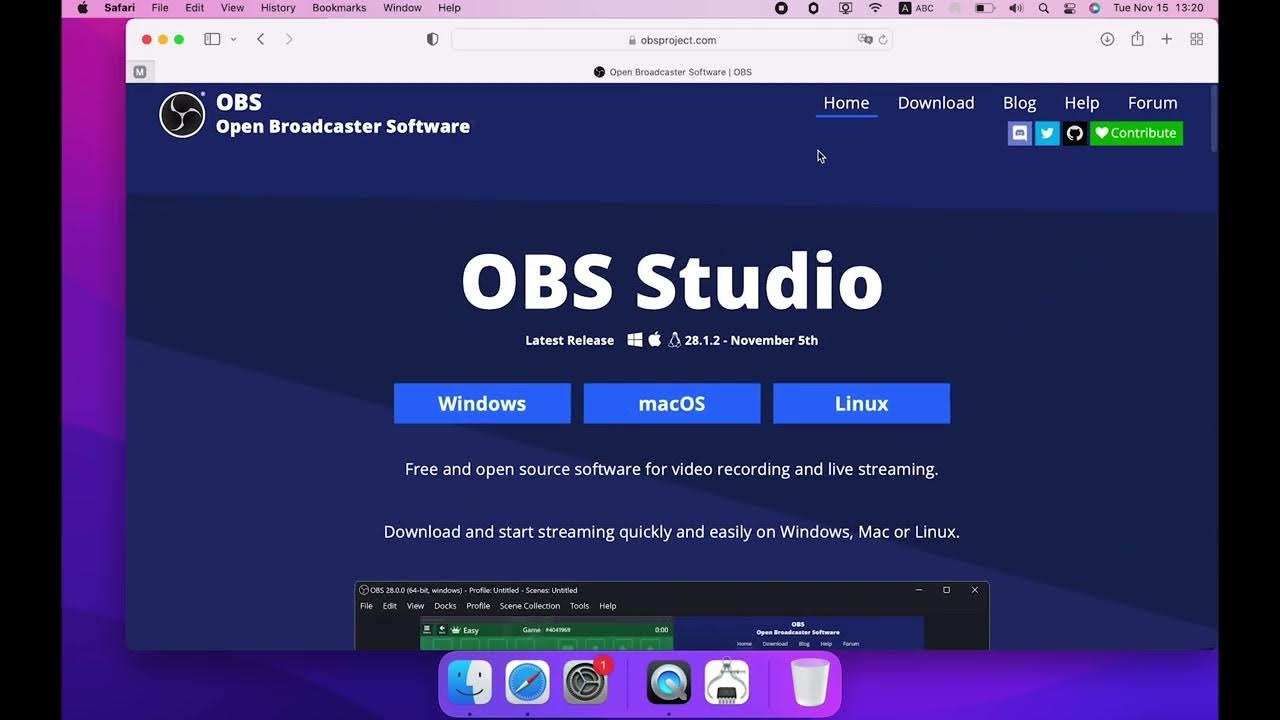Click the Spotlight search icon
The image size is (1280, 720).
pyautogui.click(x=1044, y=8)
